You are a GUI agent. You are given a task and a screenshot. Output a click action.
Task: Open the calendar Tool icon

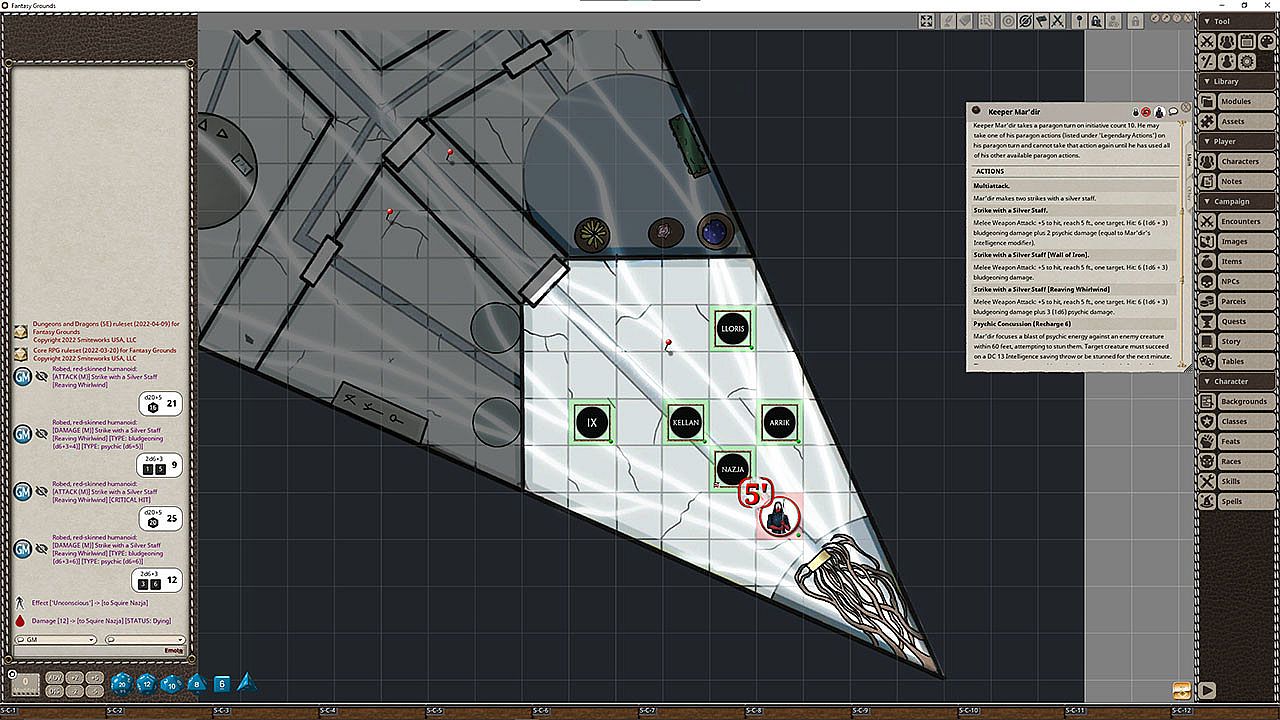pos(1245,41)
